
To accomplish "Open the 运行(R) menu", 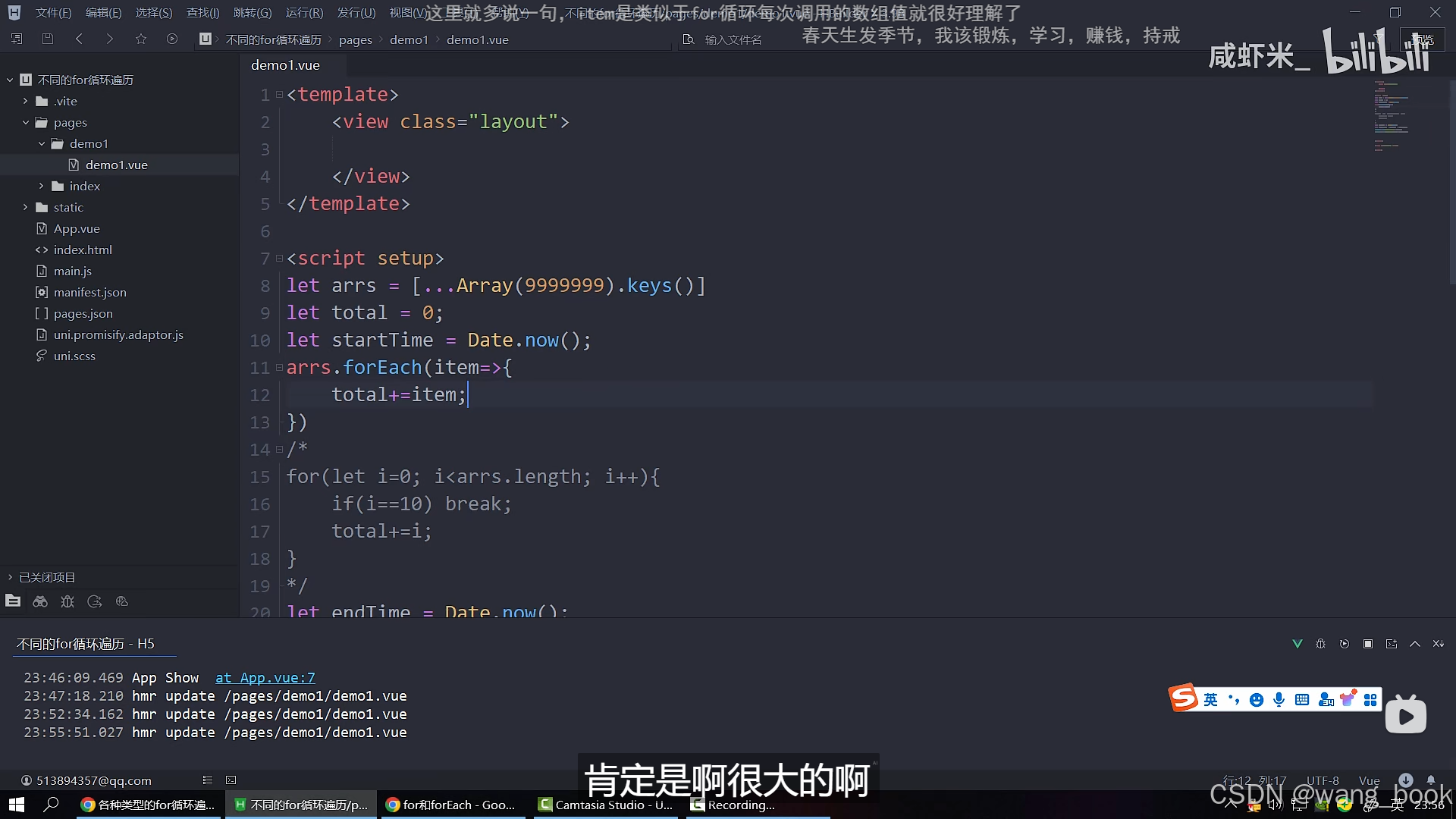I will [304, 13].
